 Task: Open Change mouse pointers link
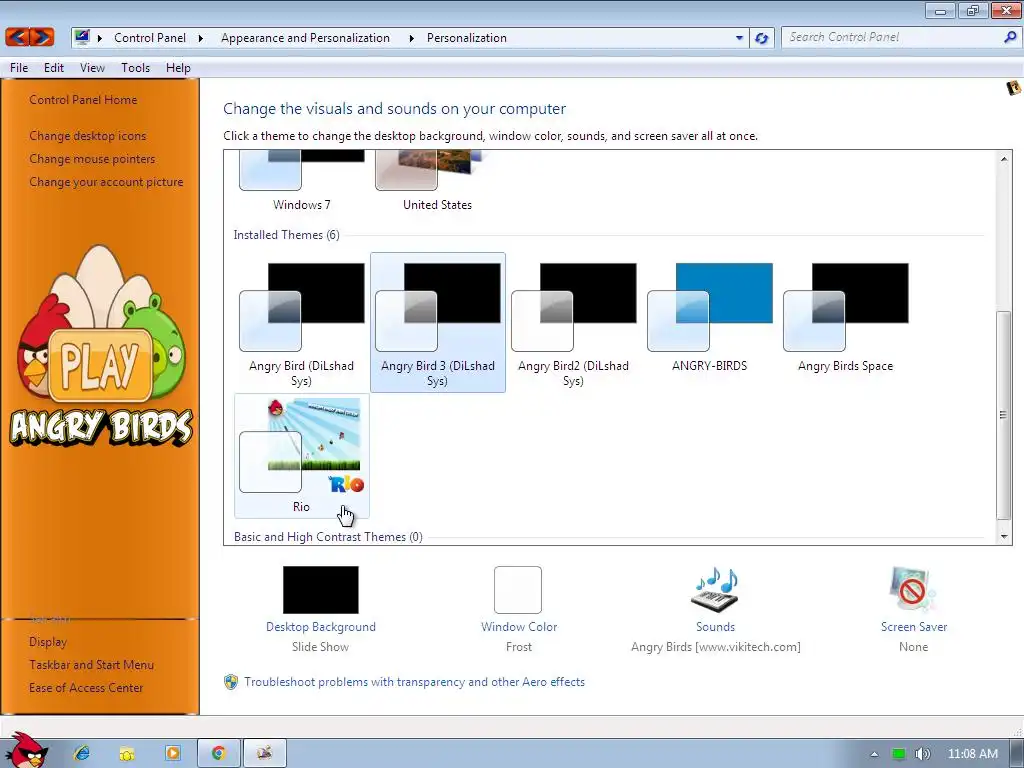point(92,159)
